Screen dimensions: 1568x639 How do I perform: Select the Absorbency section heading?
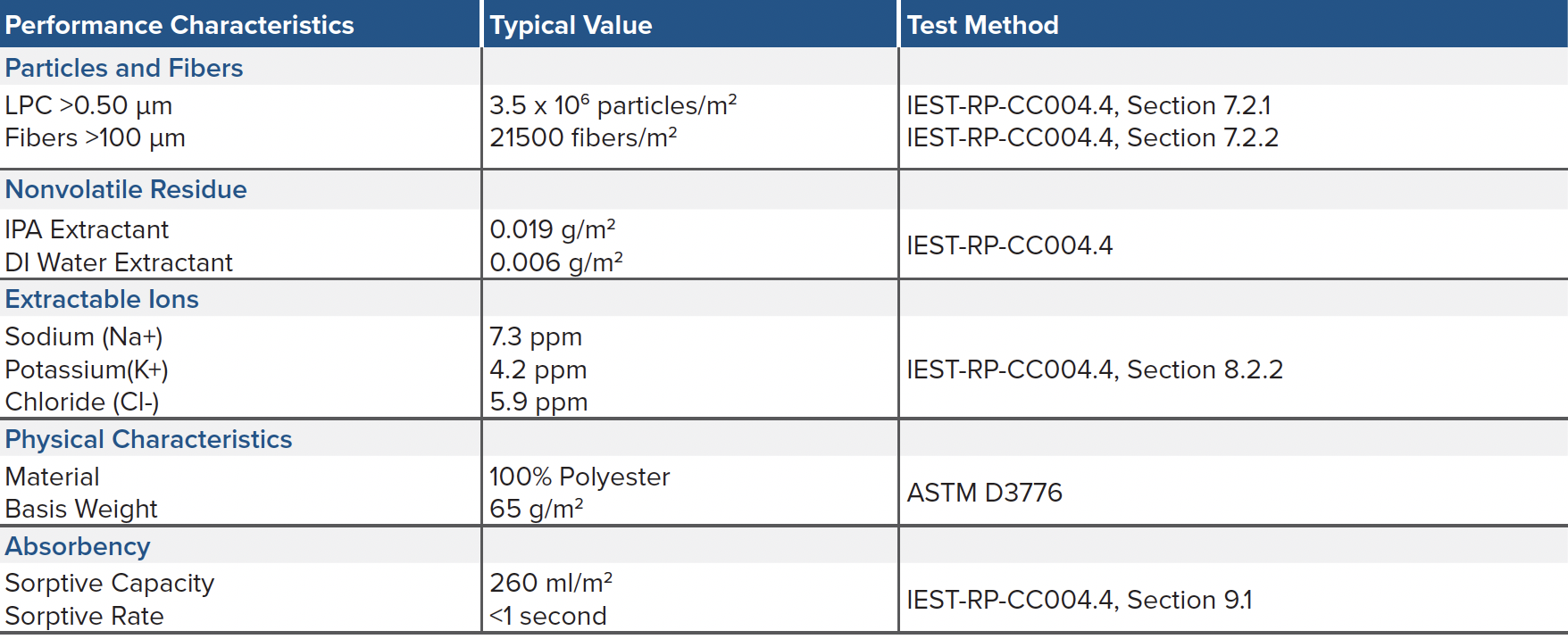(78, 546)
